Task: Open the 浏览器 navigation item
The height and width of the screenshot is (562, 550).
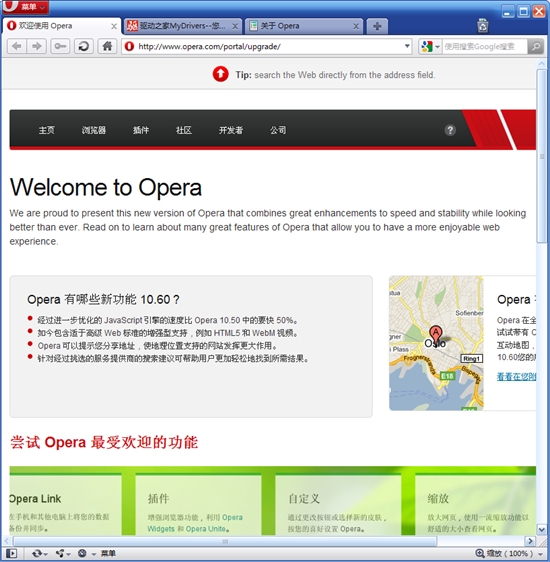Action: coord(94,130)
